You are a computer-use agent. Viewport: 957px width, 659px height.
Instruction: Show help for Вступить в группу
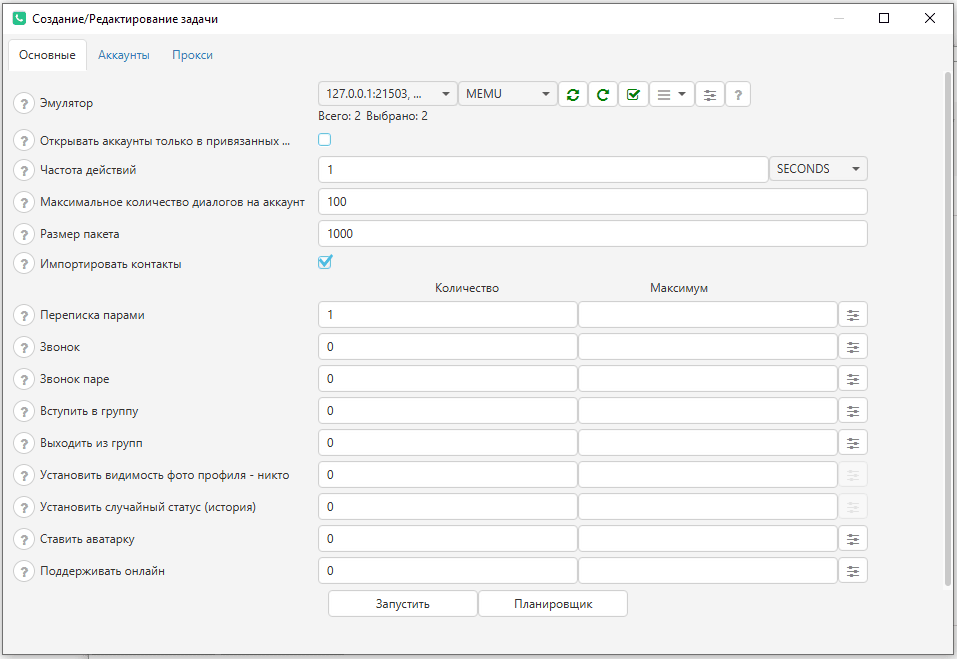pyautogui.click(x=24, y=411)
